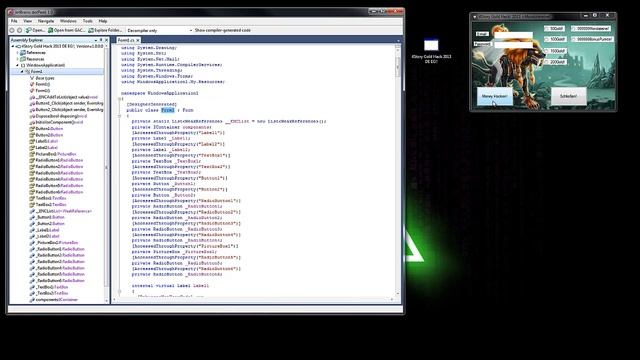Select the Form1 class in the tree
The image size is (640, 360).
(x=36, y=72)
